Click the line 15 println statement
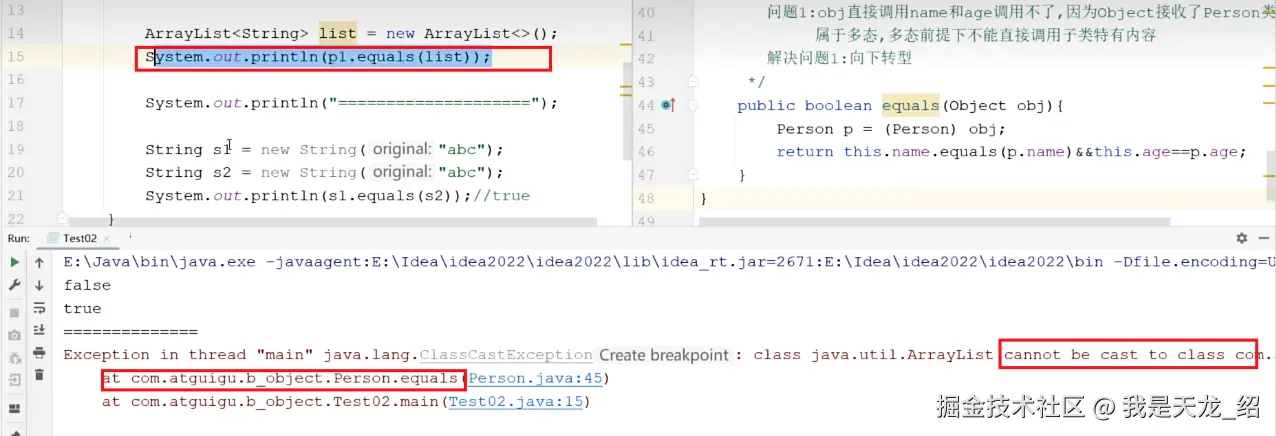 click(x=319, y=57)
